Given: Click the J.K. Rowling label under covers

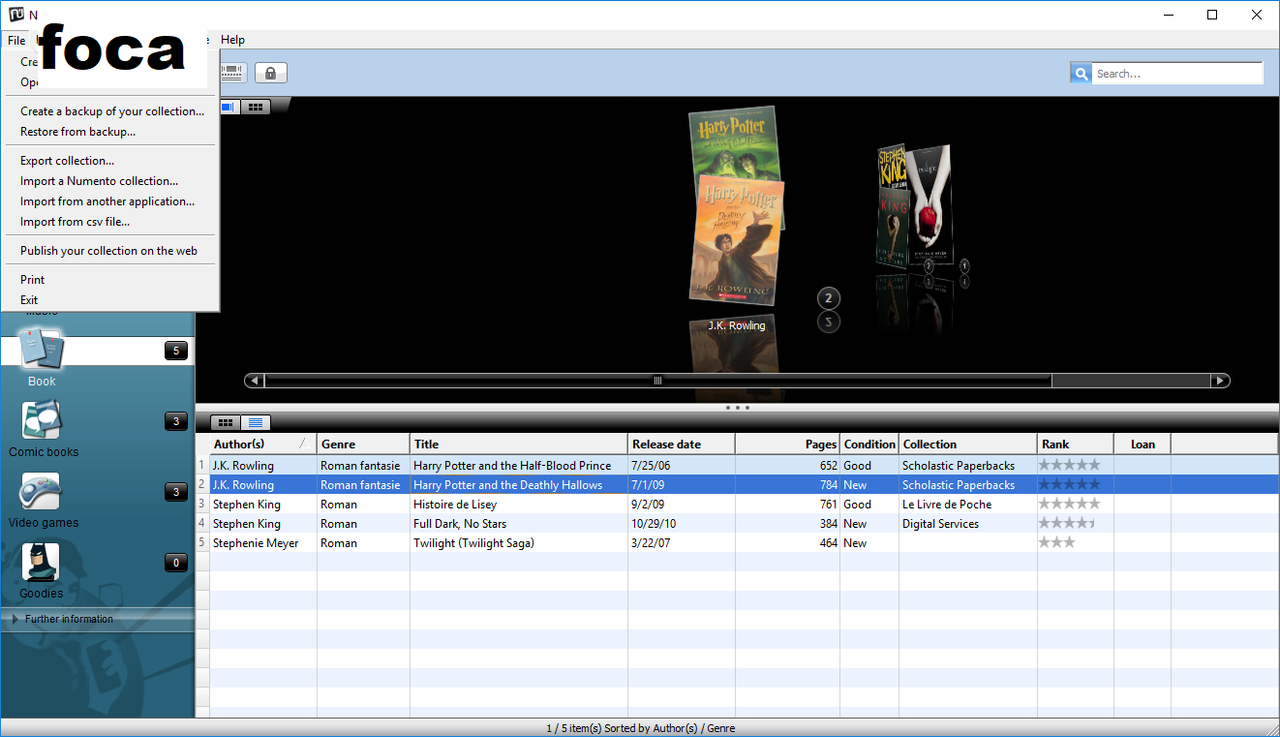Looking at the screenshot, I should coord(736,326).
